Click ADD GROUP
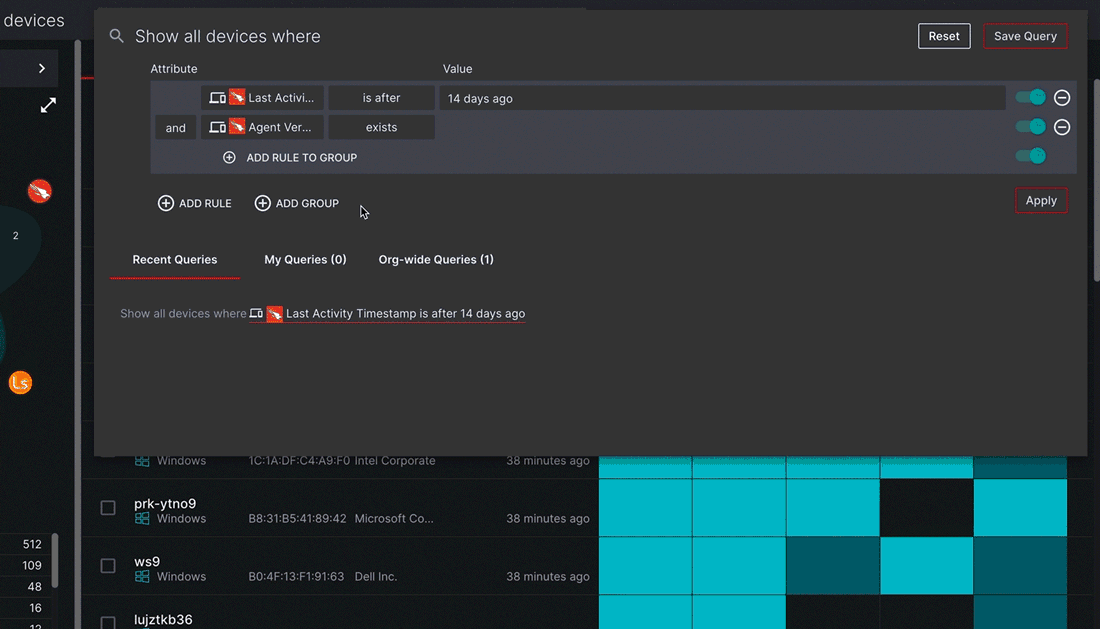The width and height of the screenshot is (1100, 629). [297, 203]
